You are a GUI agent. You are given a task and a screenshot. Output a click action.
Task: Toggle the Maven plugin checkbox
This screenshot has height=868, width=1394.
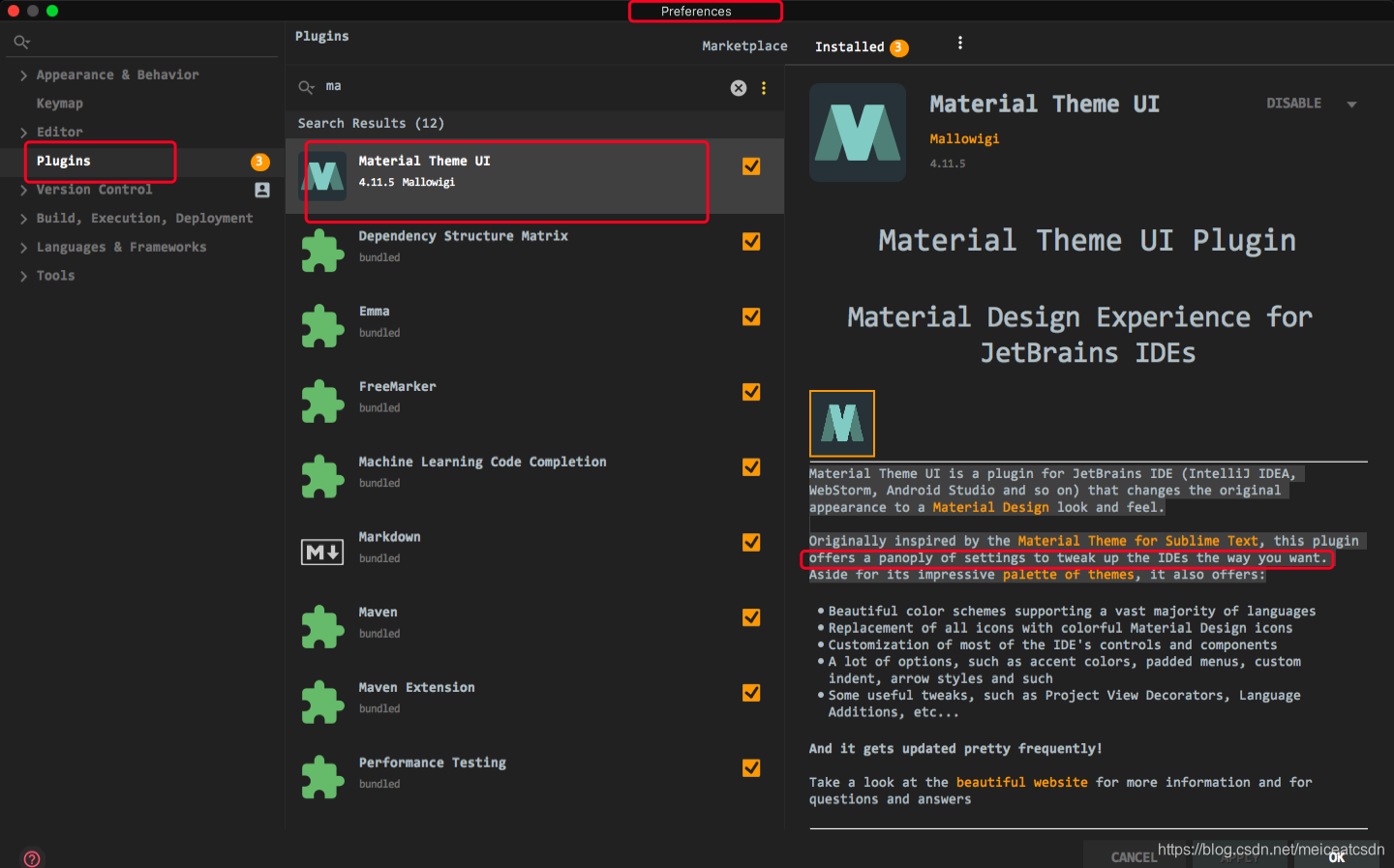[x=751, y=617]
